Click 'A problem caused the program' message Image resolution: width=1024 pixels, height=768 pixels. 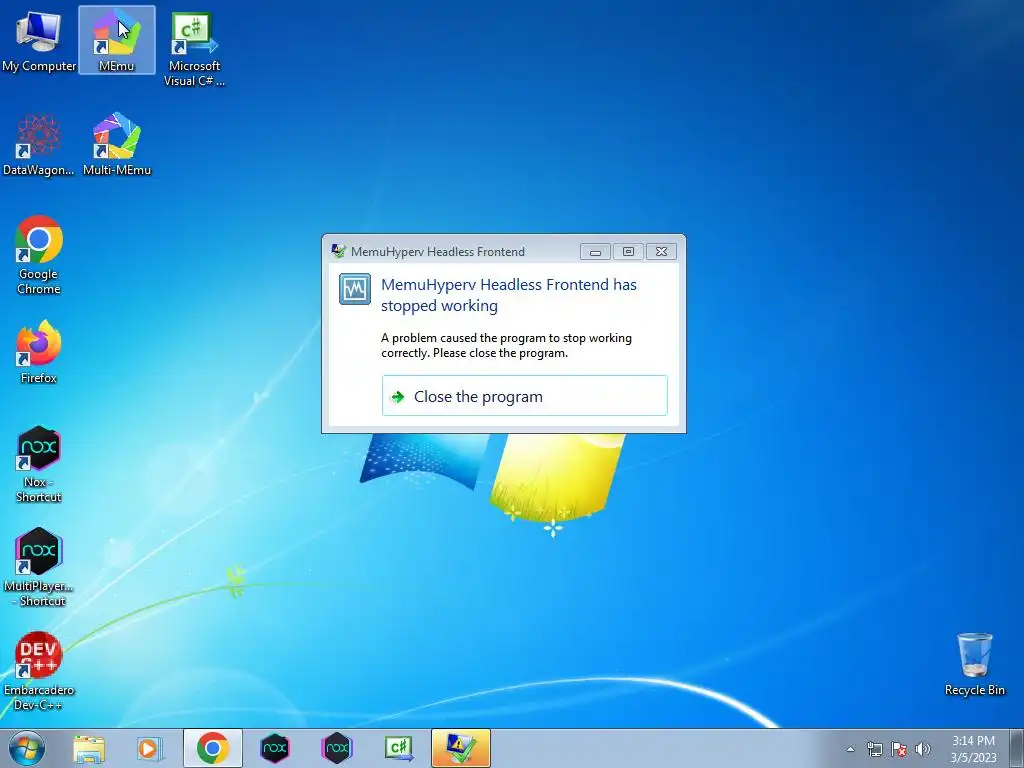pyautogui.click(x=506, y=345)
